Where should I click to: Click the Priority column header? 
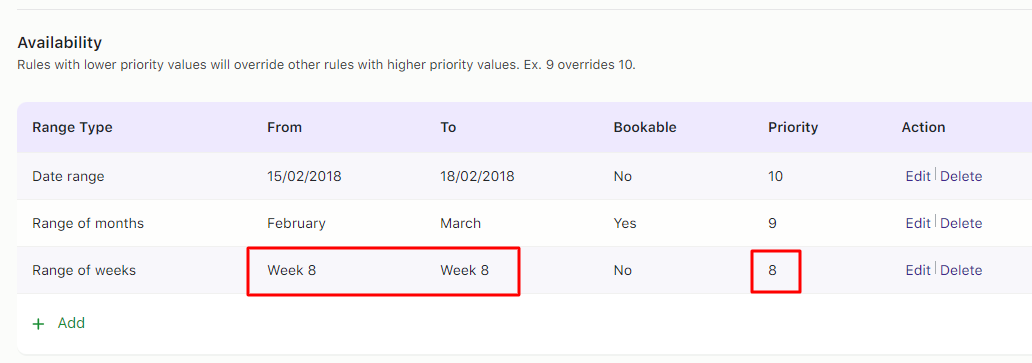[x=793, y=128]
